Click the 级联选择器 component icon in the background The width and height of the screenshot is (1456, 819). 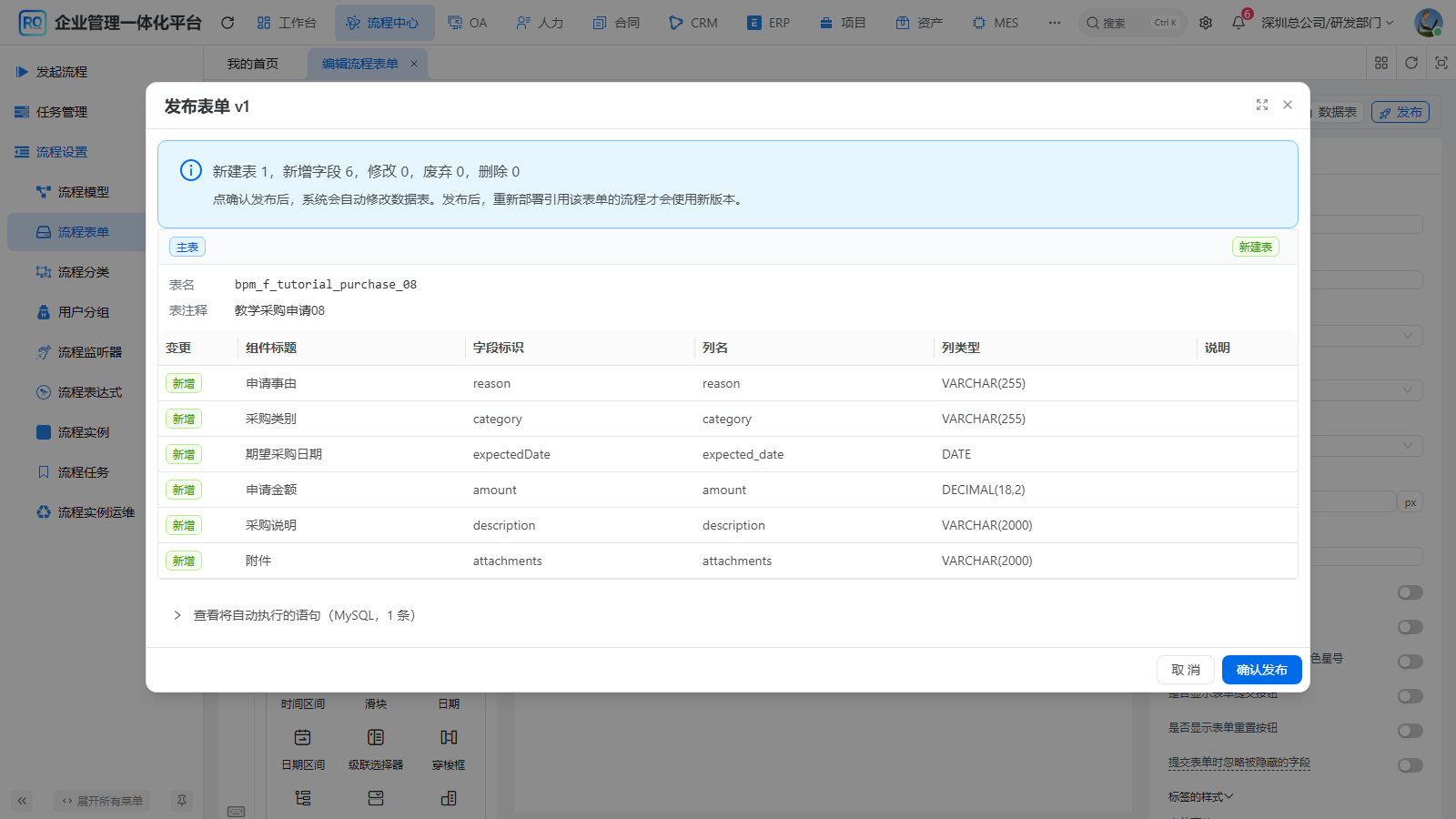coord(376,737)
